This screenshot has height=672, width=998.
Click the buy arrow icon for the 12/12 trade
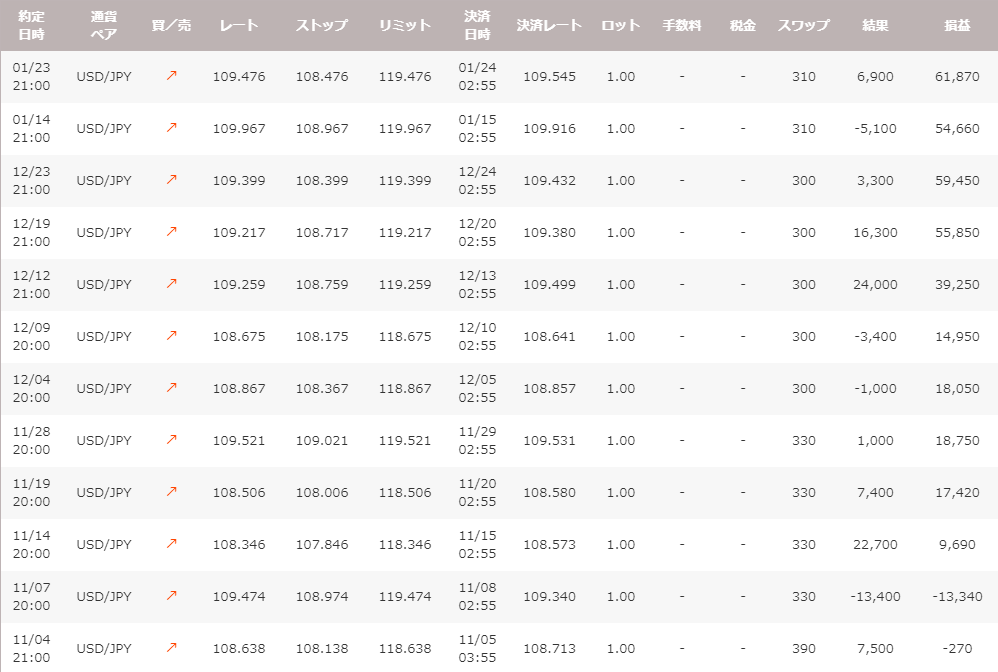click(x=171, y=284)
